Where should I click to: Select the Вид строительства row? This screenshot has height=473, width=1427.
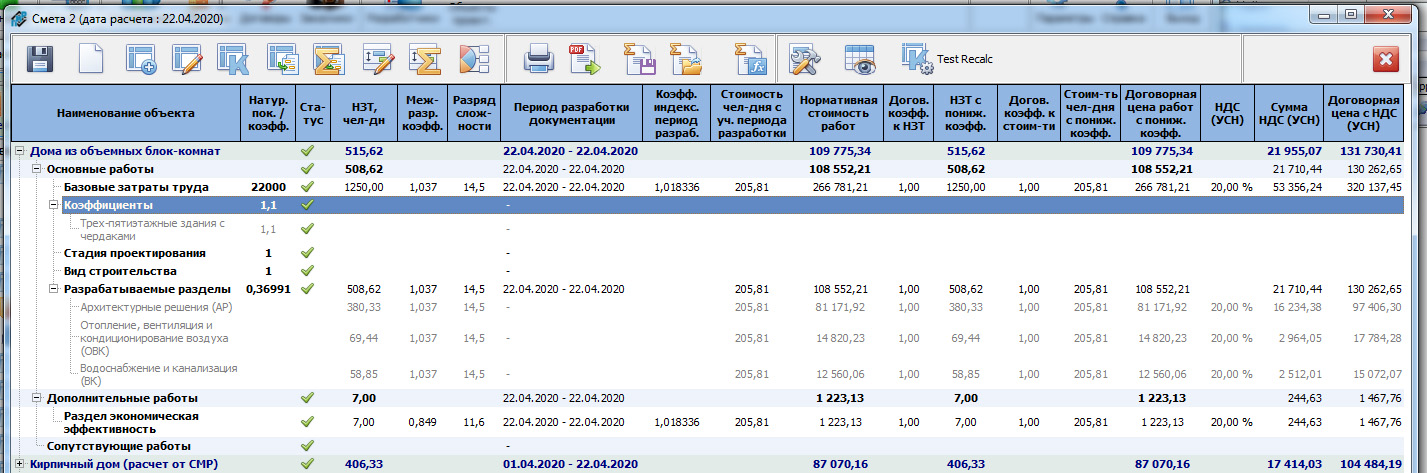pos(707,271)
